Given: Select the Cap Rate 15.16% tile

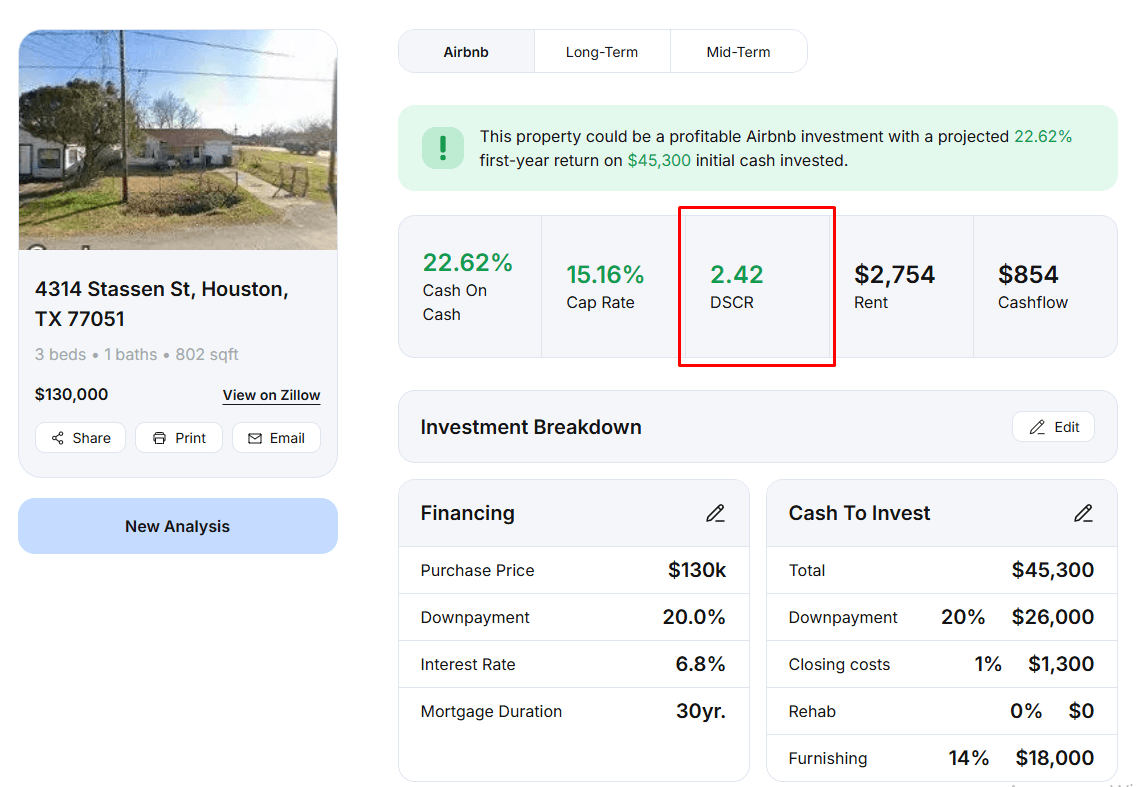Looking at the screenshot, I should point(613,286).
